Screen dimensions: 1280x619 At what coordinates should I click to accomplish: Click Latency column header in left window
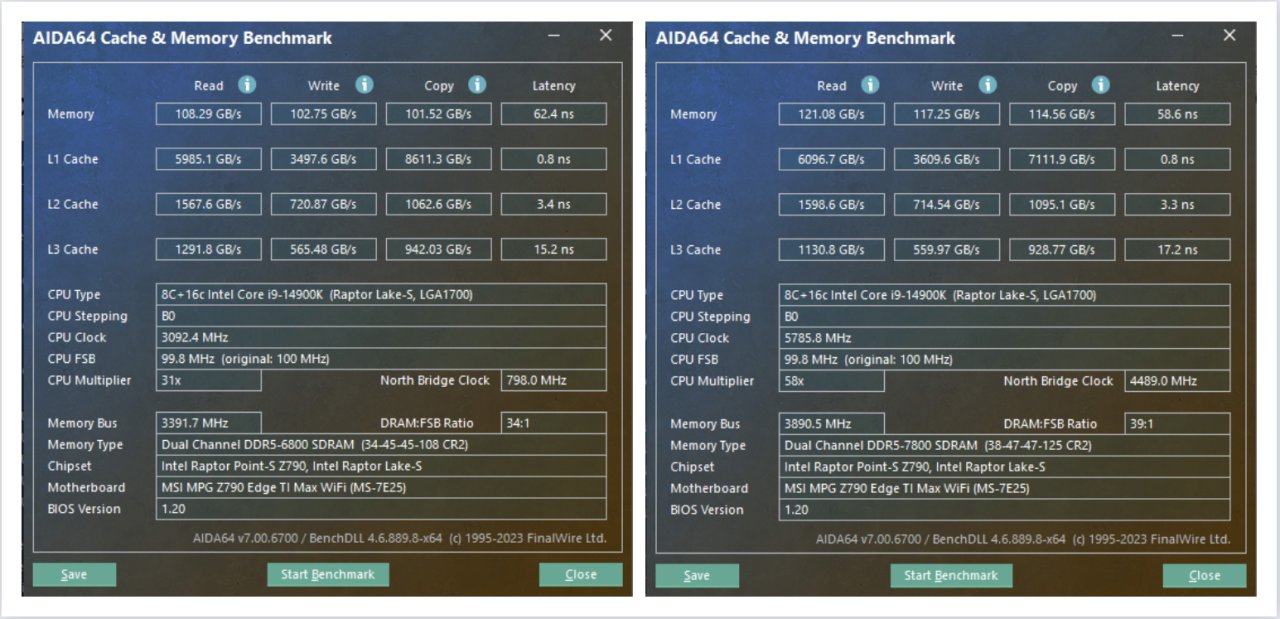pyautogui.click(x=554, y=86)
